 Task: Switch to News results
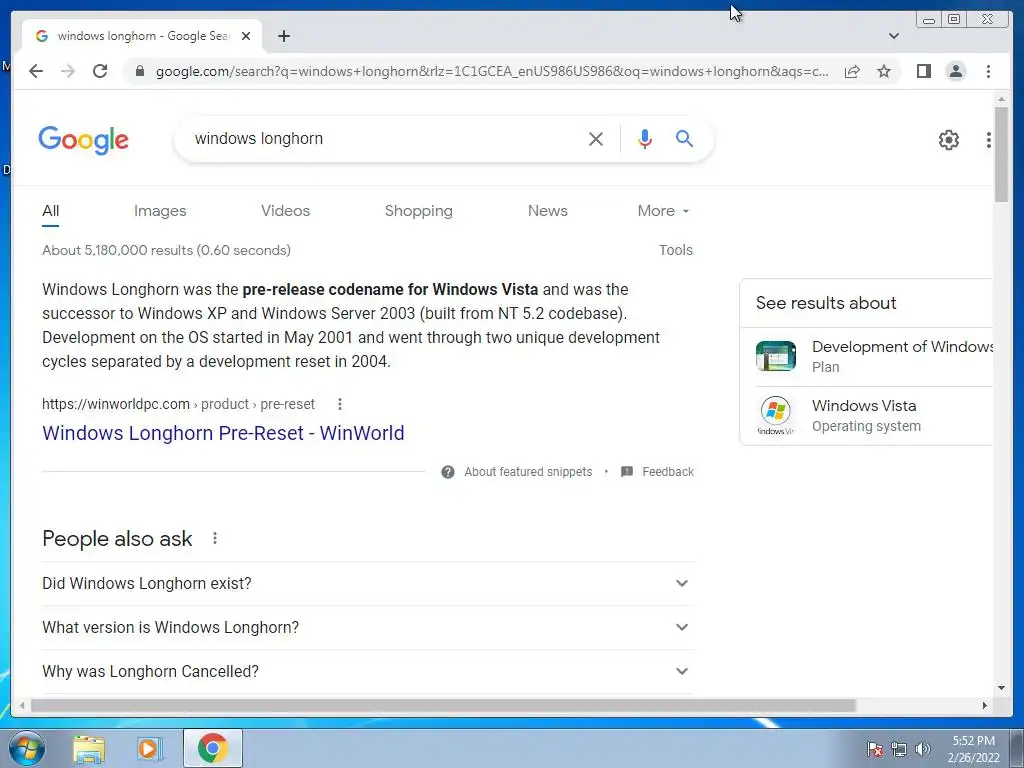548,211
